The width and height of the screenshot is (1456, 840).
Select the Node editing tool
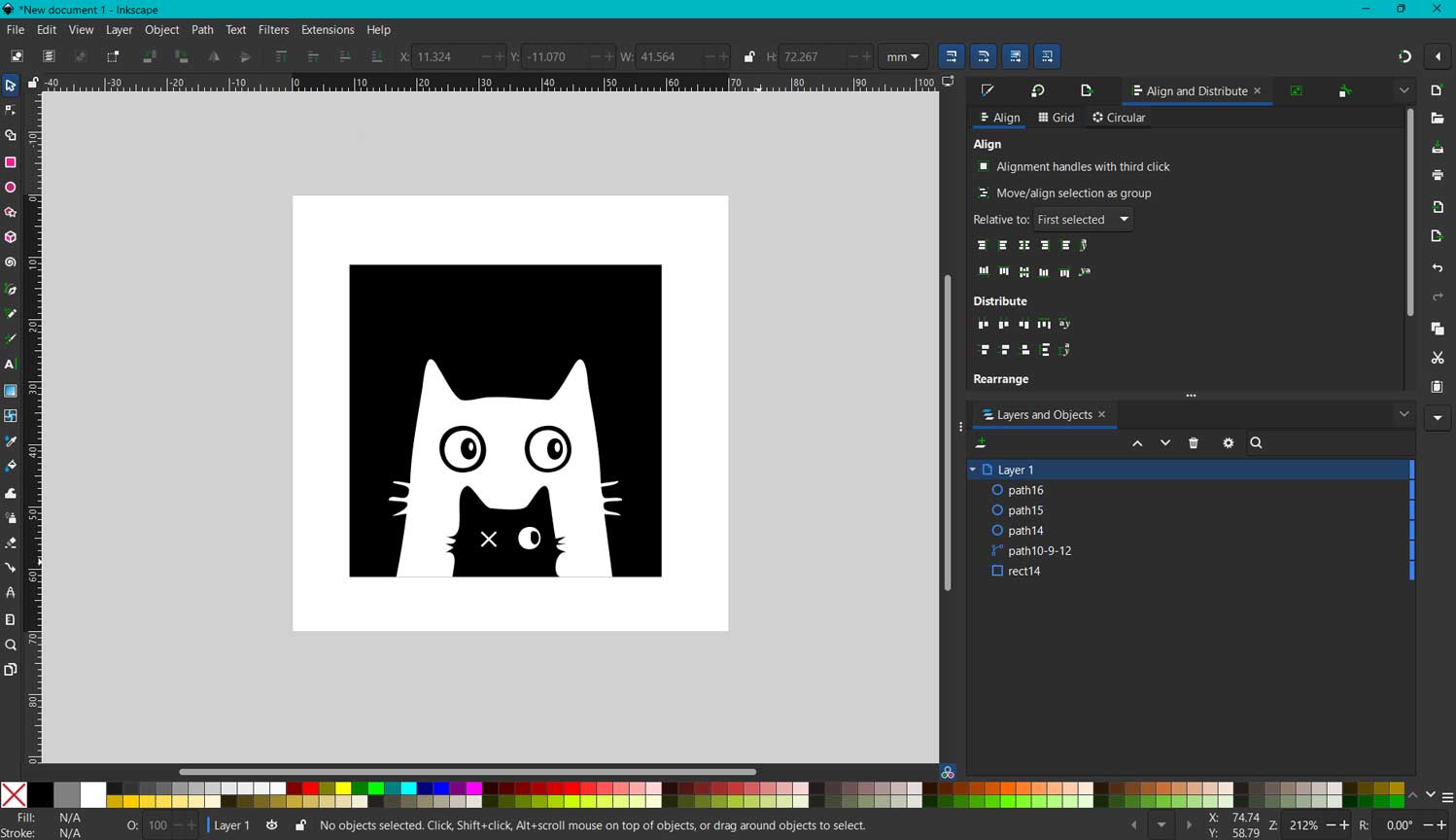pyautogui.click(x=11, y=110)
